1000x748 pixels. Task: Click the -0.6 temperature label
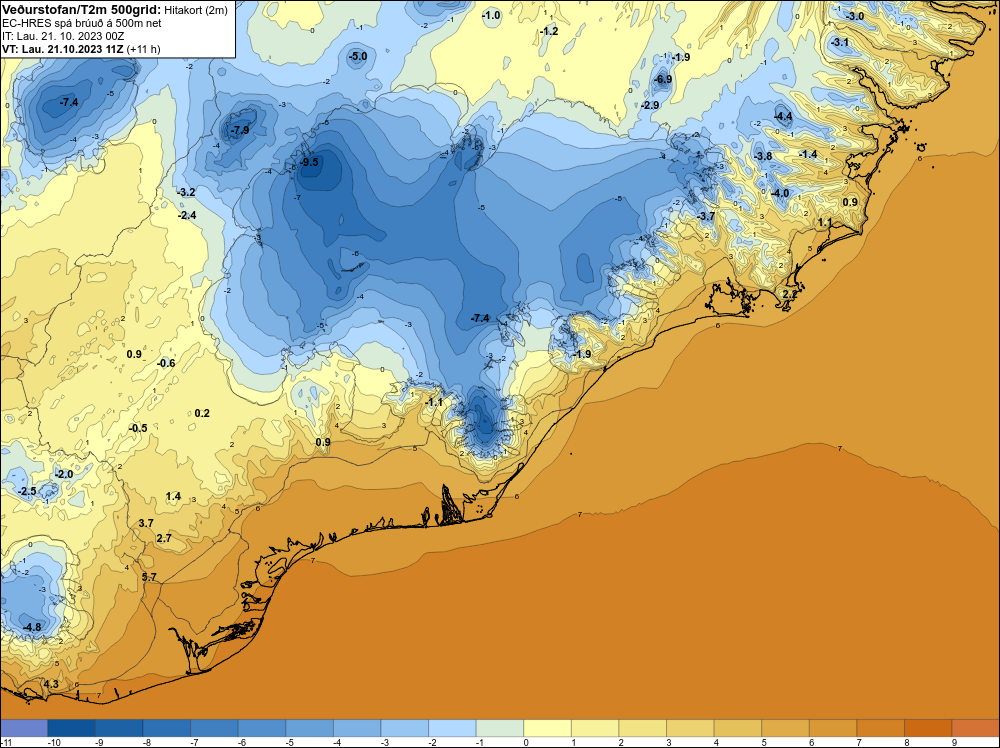click(166, 363)
